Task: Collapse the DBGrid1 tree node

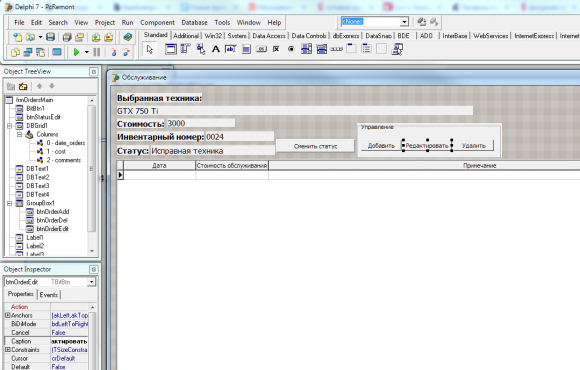Action: [10, 126]
